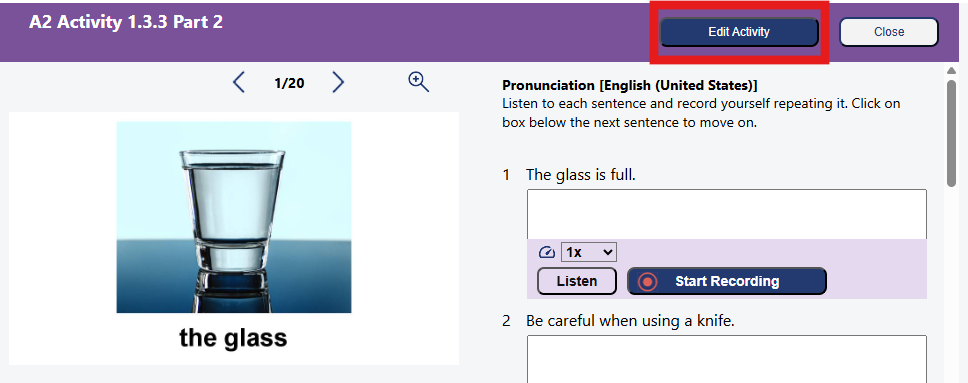Click the 1/20 card counter
The height and width of the screenshot is (383, 968).
[x=289, y=83]
